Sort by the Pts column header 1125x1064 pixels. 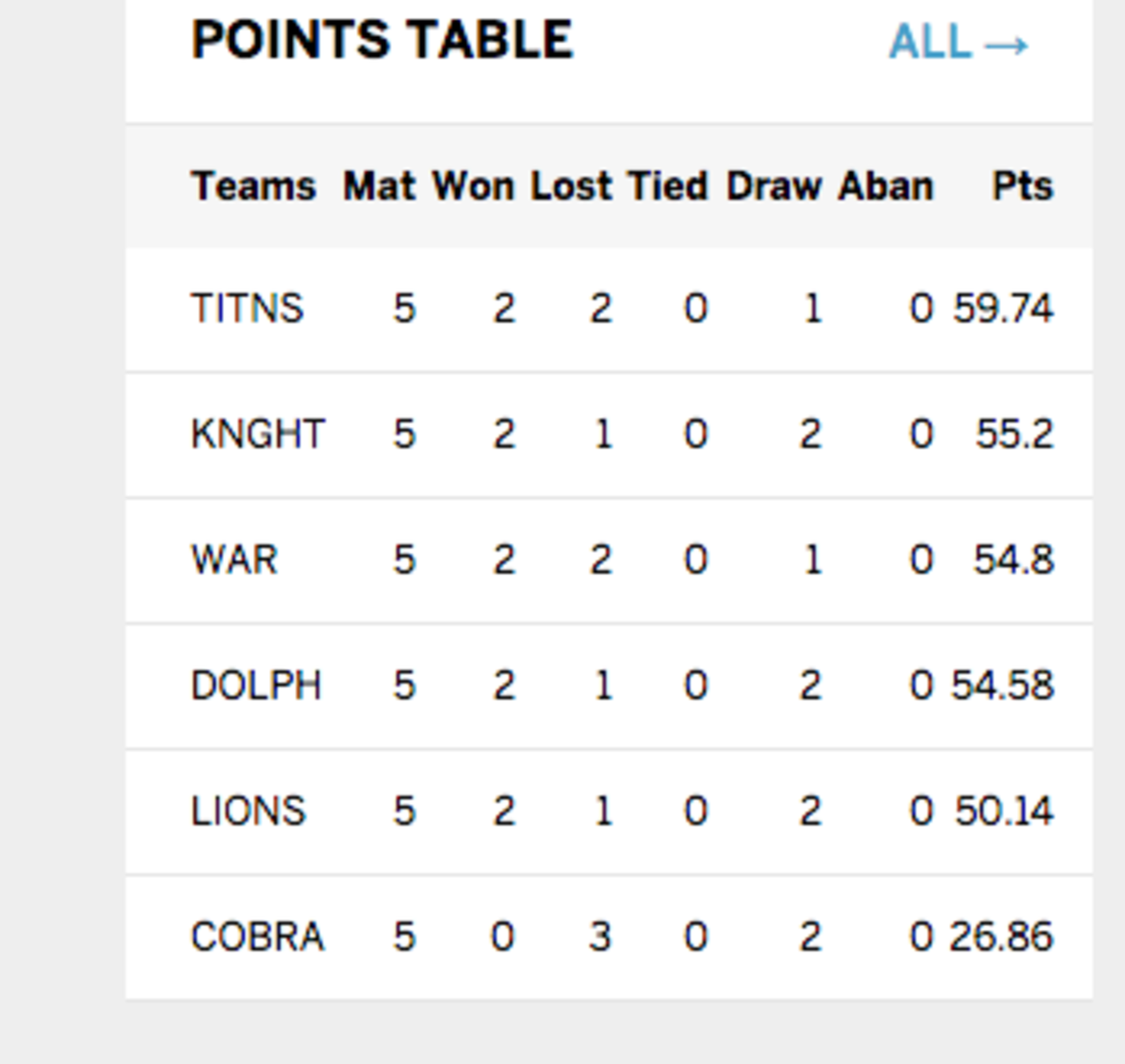coord(1022,185)
